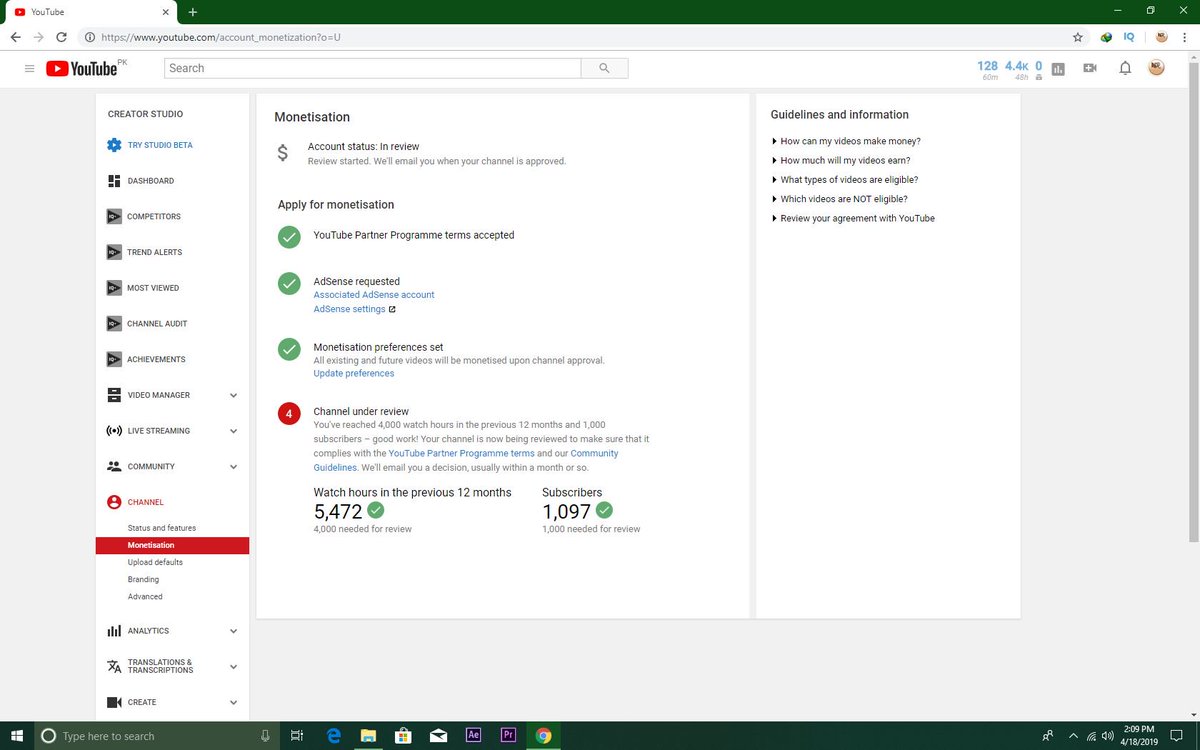The height and width of the screenshot is (750, 1200).
Task: Click the Competitors vidIQ icon
Action: pyautogui.click(x=114, y=217)
